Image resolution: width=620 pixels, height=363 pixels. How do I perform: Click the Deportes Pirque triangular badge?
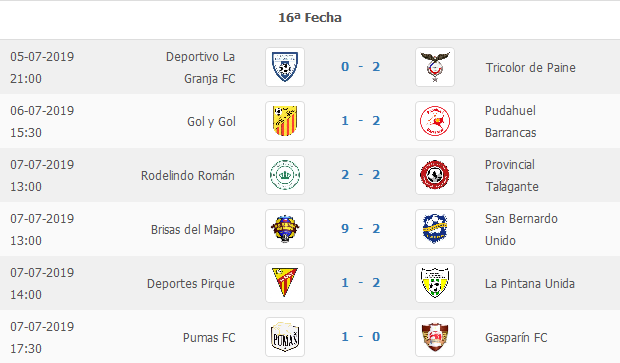coord(285,283)
